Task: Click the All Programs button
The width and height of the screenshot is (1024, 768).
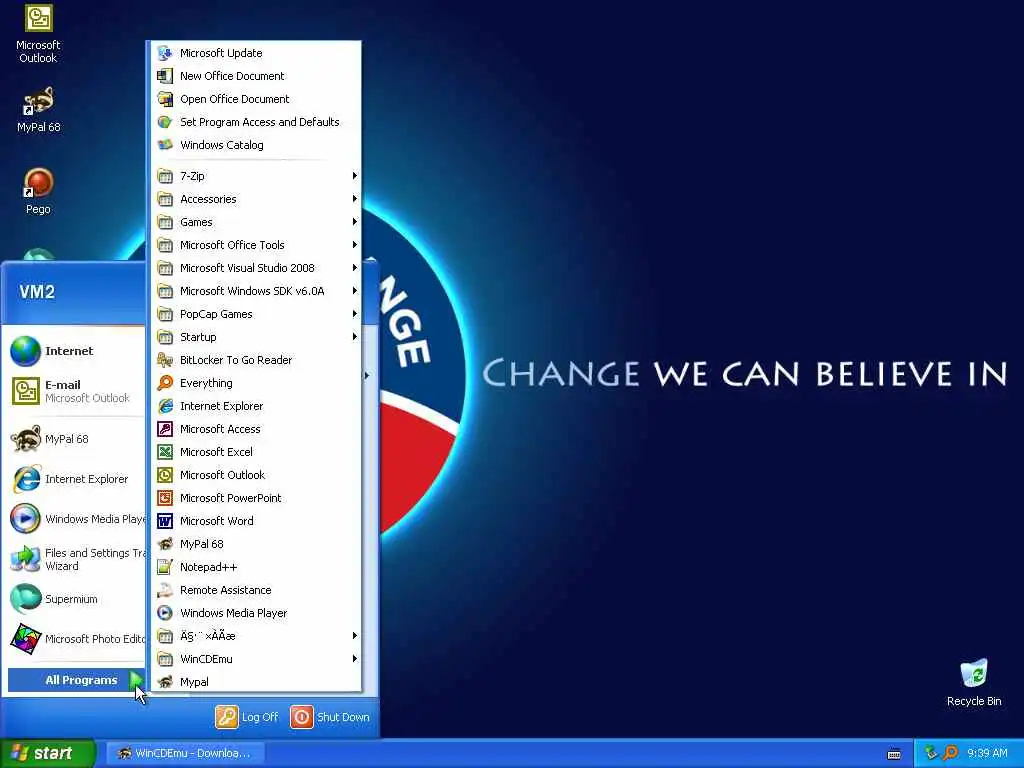Action: (76, 680)
